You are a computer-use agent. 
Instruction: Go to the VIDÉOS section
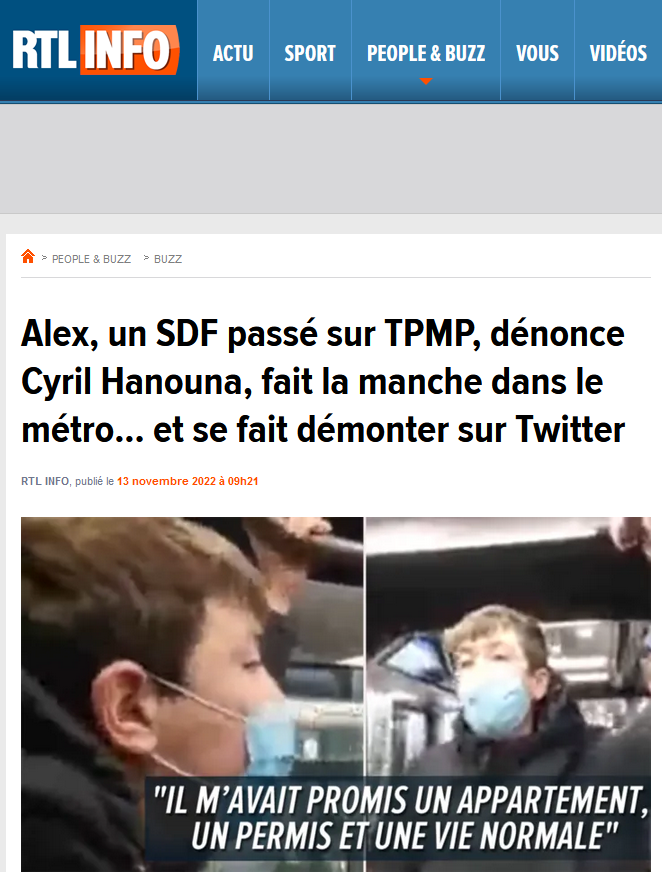(618, 53)
